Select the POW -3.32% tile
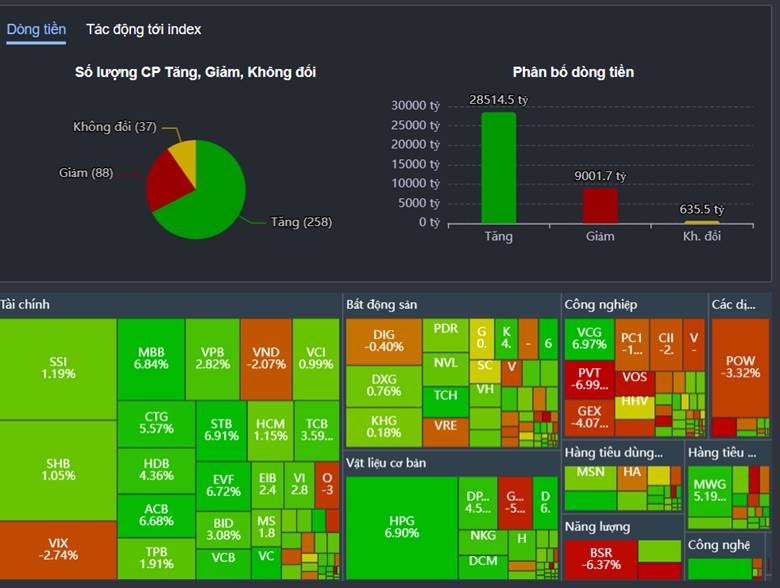The image size is (780, 588). (x=740, y=368)
